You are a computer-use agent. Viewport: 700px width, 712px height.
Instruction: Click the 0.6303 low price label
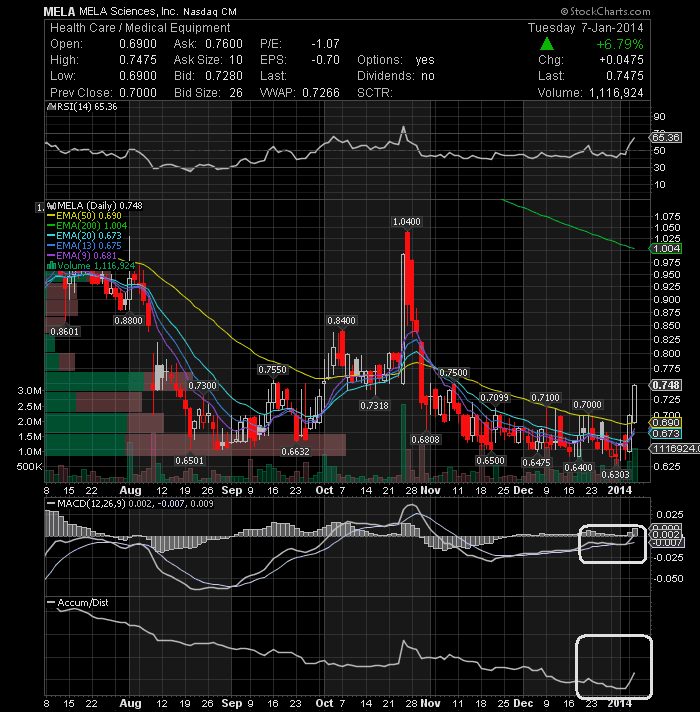coord(615,475)
